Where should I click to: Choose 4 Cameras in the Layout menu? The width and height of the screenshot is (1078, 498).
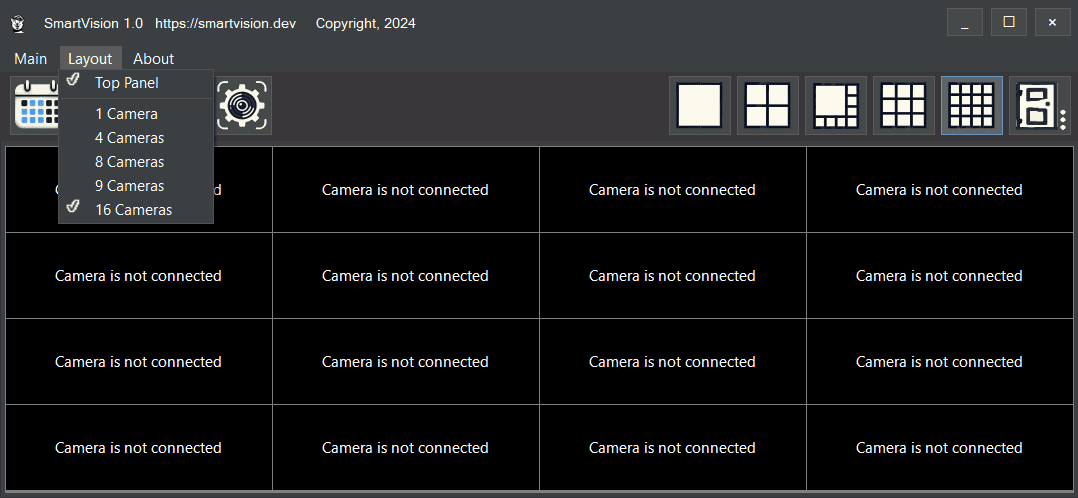pyautogui.click(x=129, y=138)
